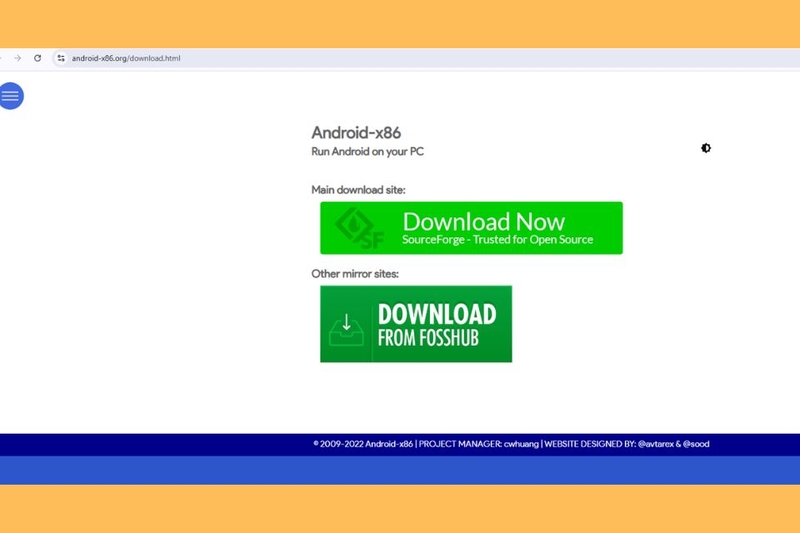Screen dimensions: 800x533
Task: Click '@sood' in the footer credits
Action: click(696, 444)
